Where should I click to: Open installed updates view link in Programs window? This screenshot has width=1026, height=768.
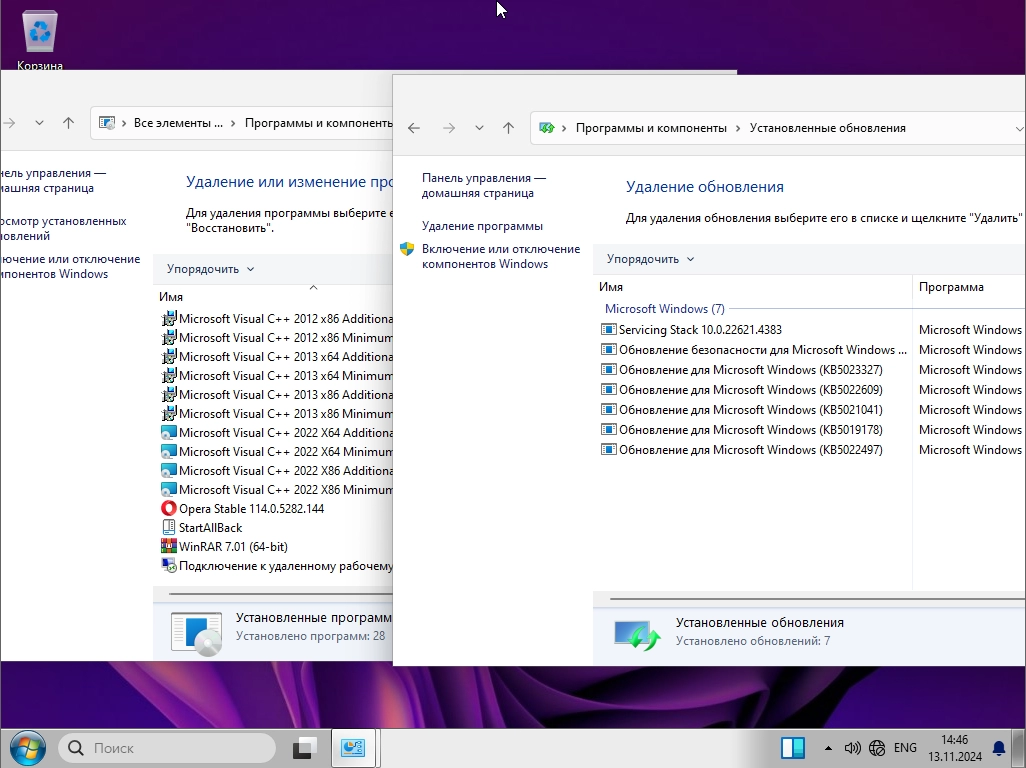pyautogui.click(x=63, y=228)
